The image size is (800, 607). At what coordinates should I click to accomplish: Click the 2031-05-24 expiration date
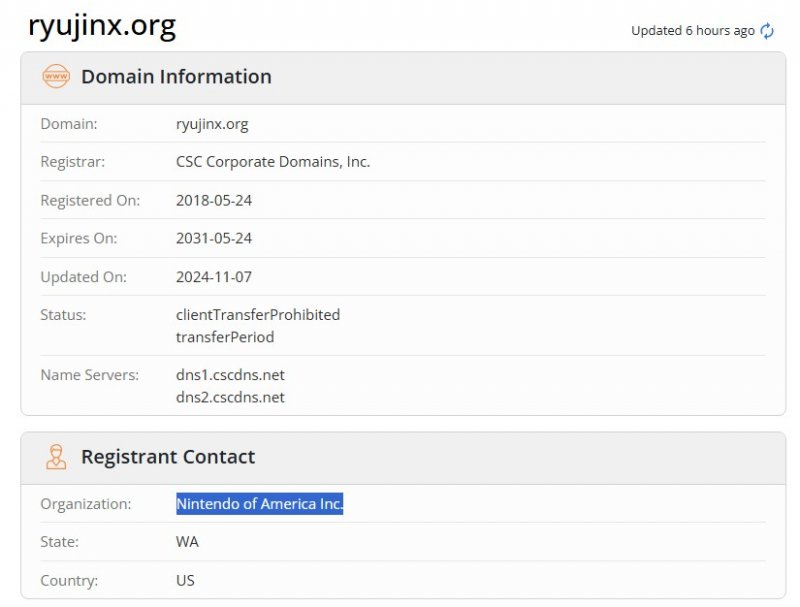pos(214,238)
